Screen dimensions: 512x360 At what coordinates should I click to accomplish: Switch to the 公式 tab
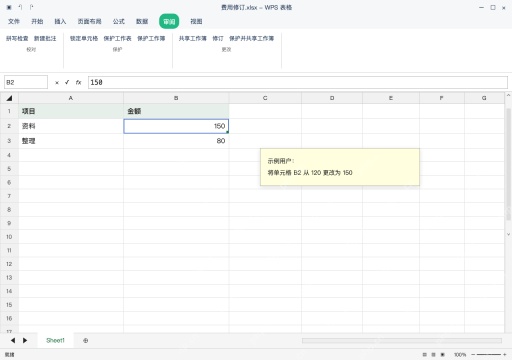pyautogui.click(x=119, y=22)
